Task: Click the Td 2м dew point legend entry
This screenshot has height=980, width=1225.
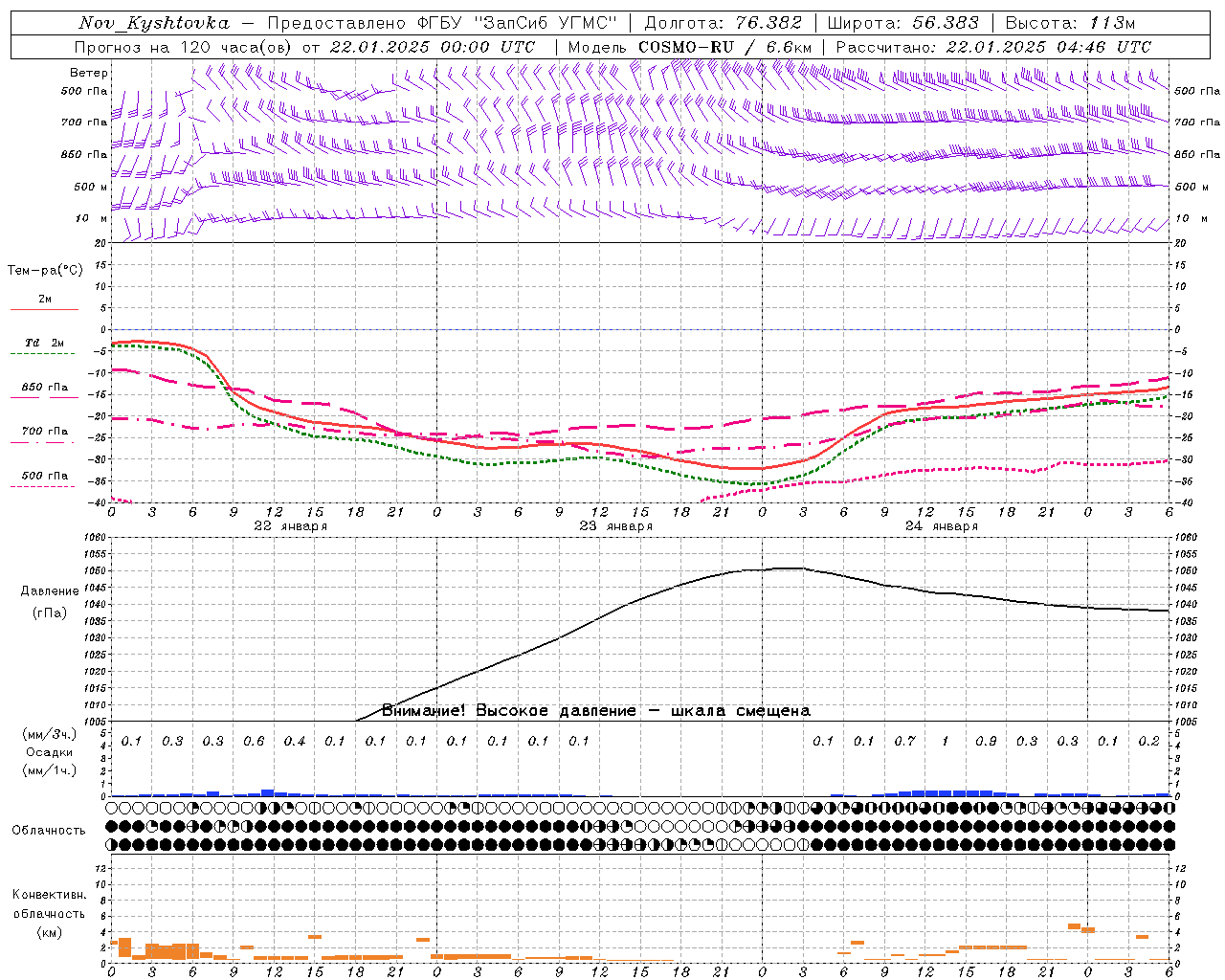Action: (45, 343)
